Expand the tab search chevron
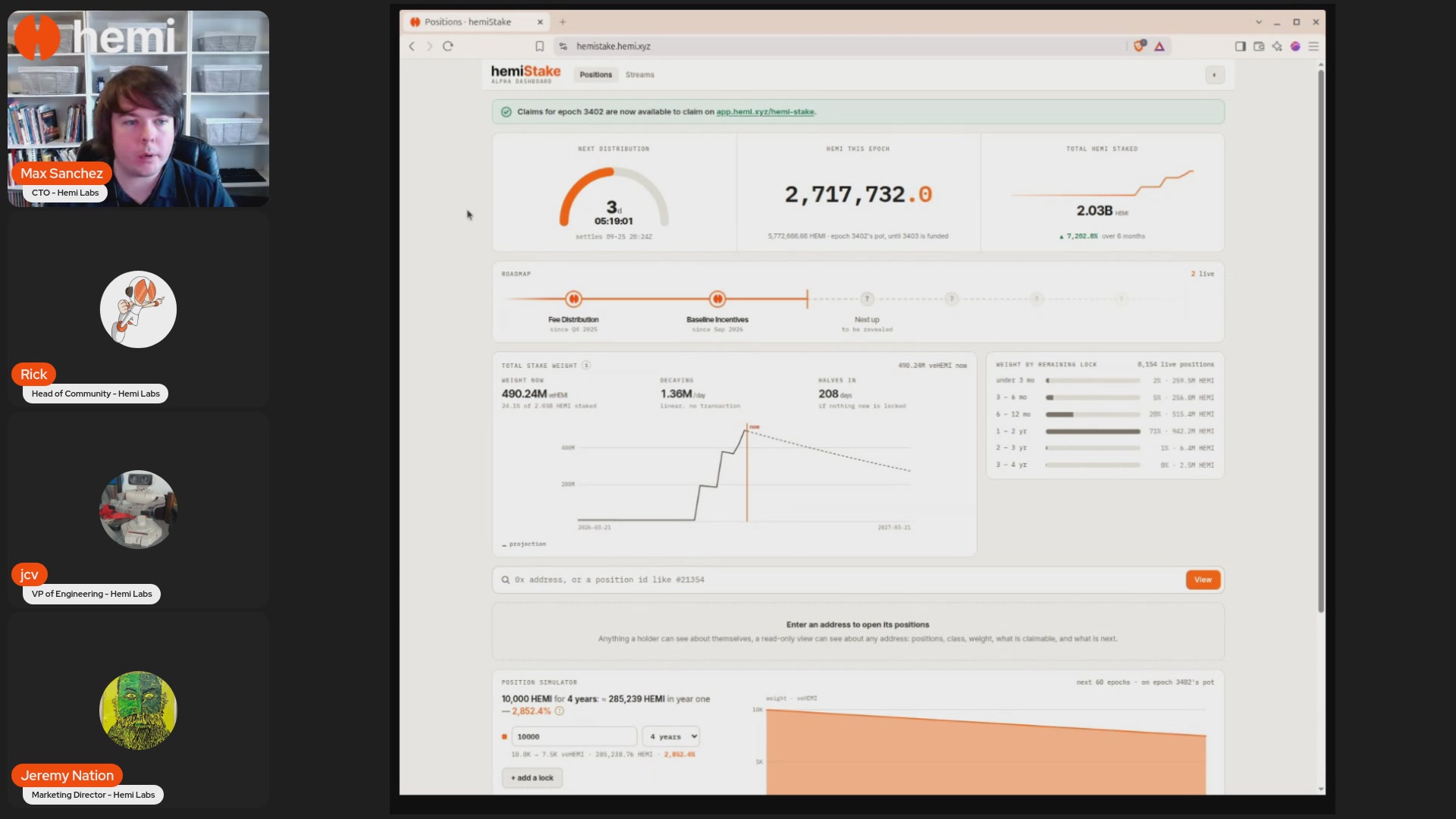 [x=1259, y=22]
